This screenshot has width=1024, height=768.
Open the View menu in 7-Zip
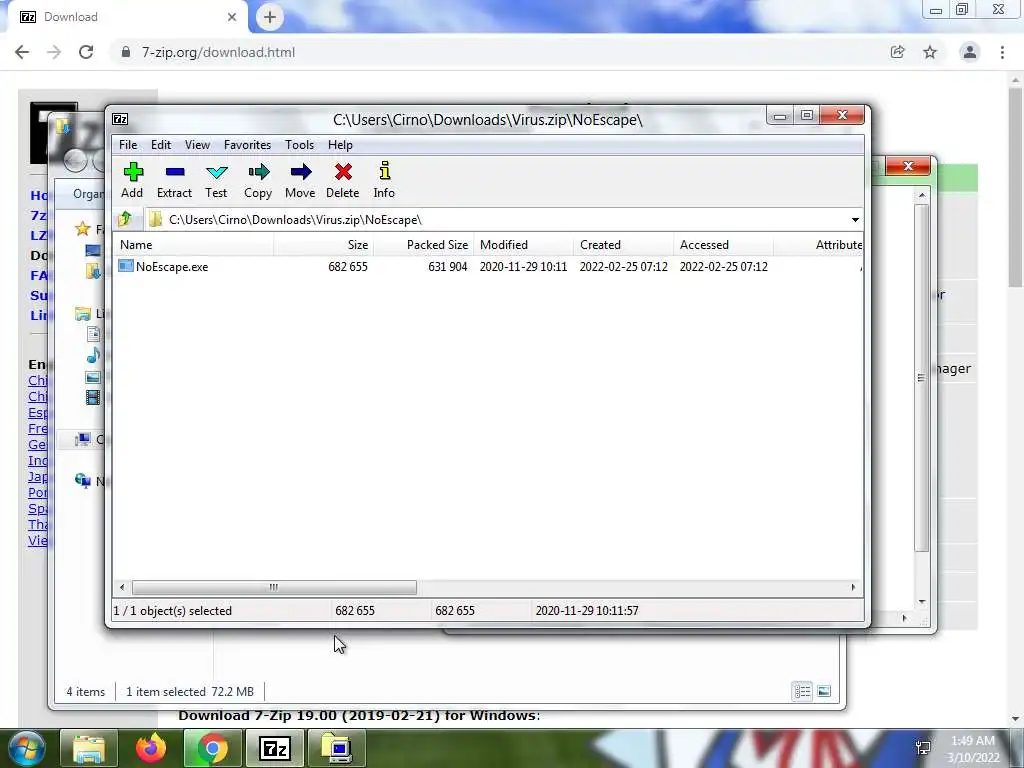click(197, 145)
